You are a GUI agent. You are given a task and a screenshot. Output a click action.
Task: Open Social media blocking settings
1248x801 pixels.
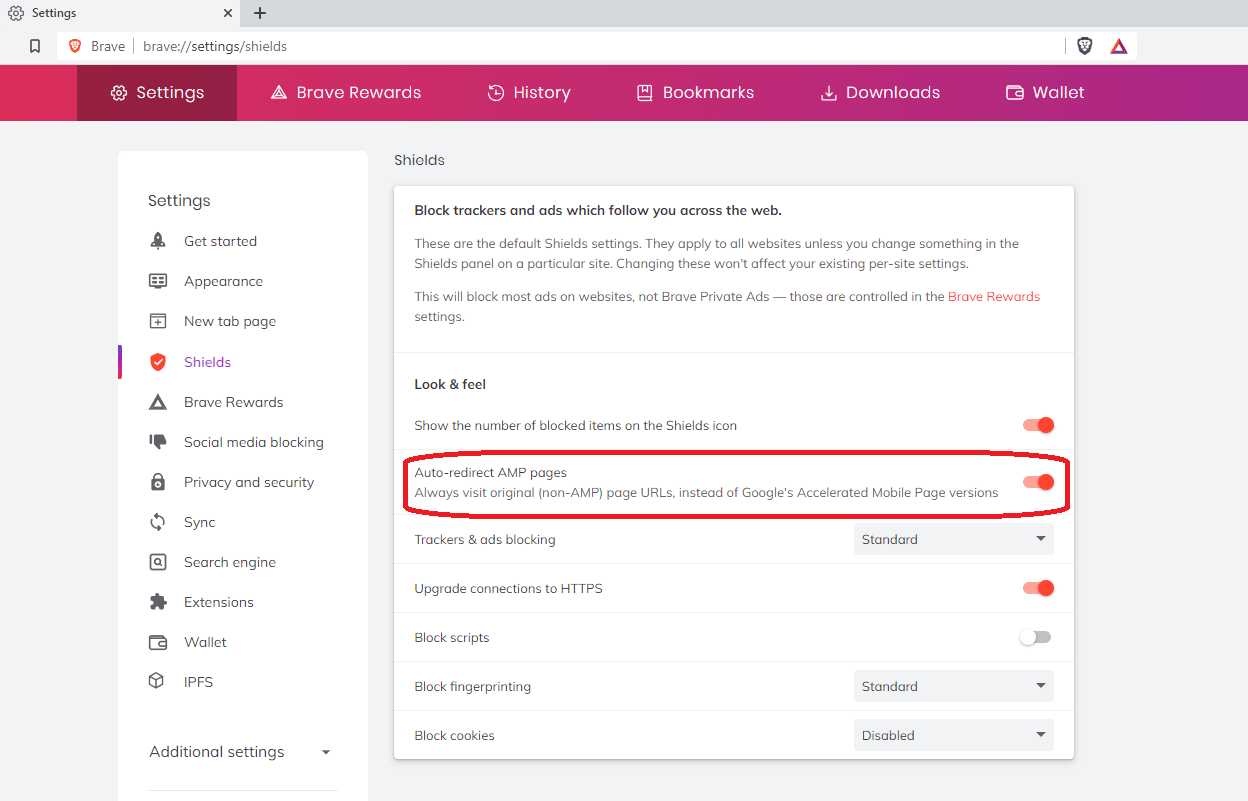(x=254, y=442)
